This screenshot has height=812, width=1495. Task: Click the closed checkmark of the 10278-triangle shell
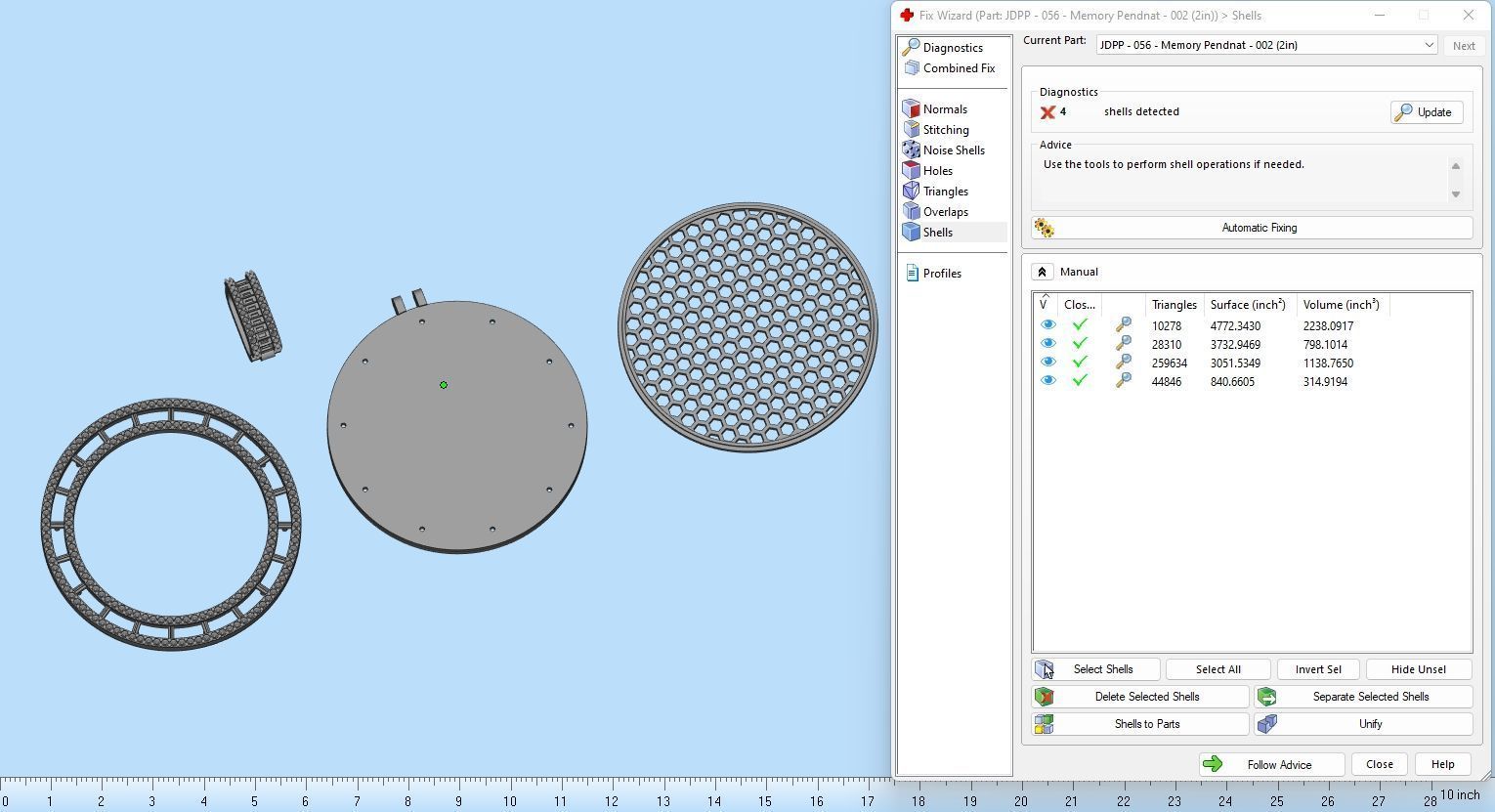click(1080, 325)
